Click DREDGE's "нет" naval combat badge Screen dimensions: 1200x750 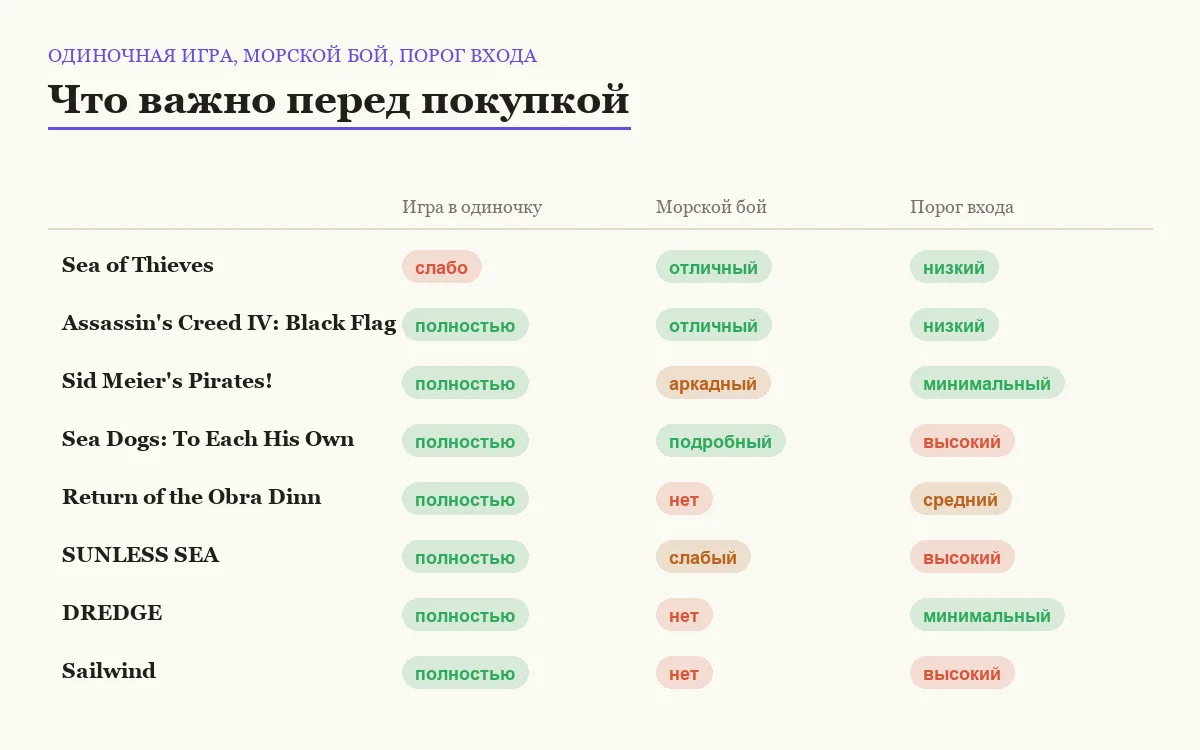pyautogui.click(x=684, y=615)
